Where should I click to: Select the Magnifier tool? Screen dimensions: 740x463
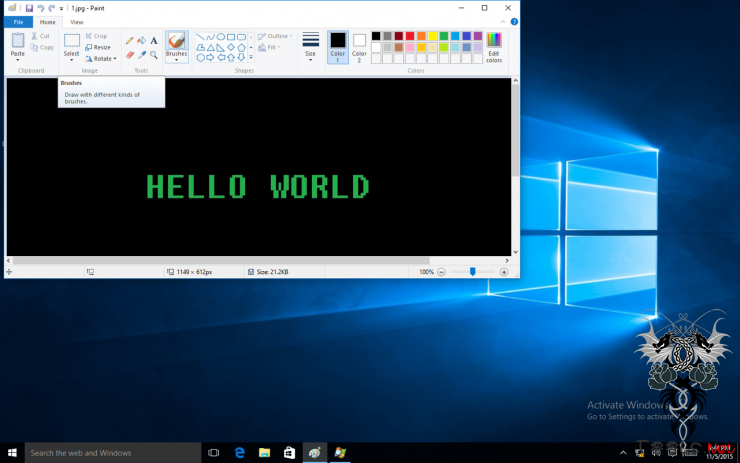click(x=154, y=55)
